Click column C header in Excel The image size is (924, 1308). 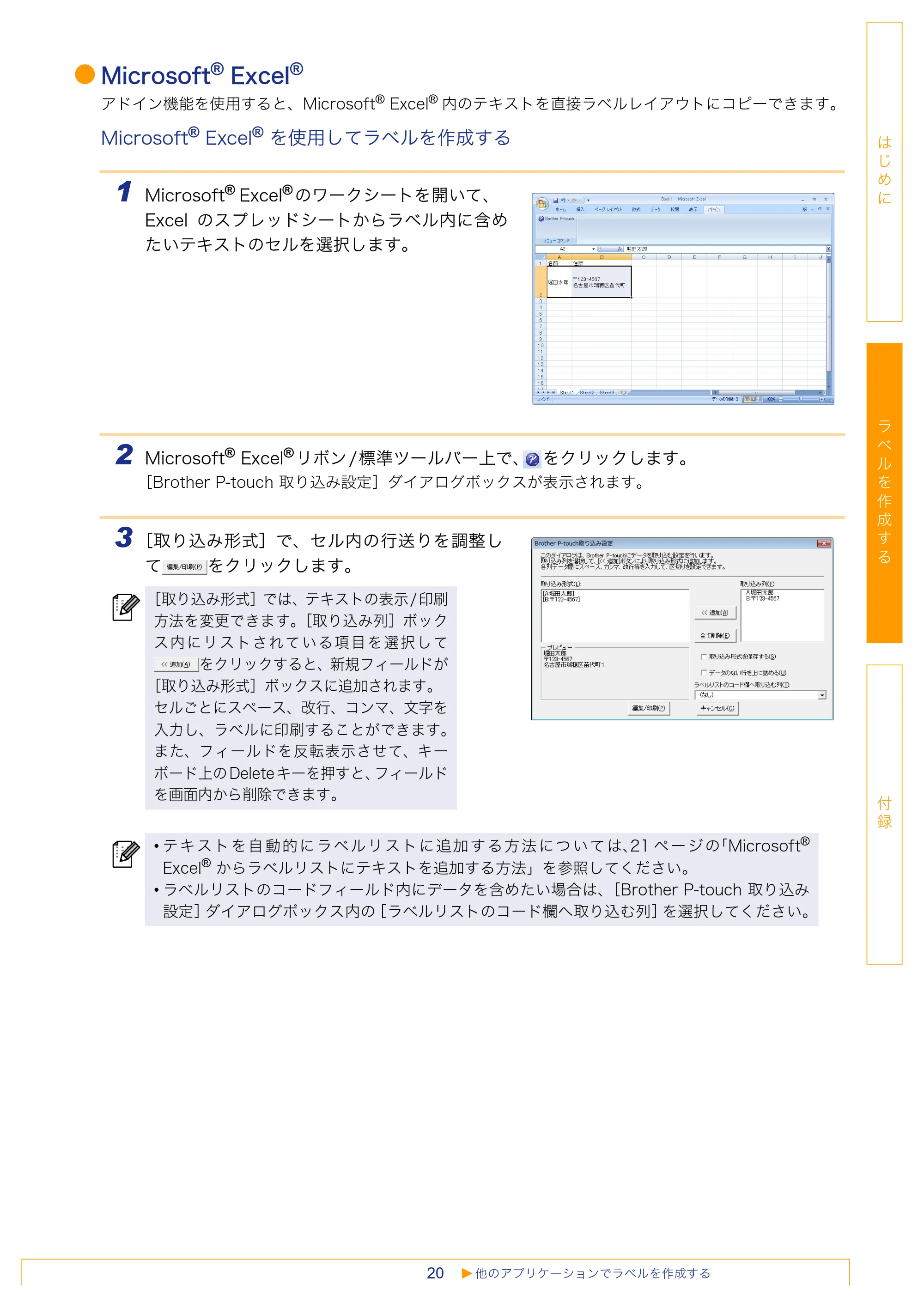coord(644,257)
